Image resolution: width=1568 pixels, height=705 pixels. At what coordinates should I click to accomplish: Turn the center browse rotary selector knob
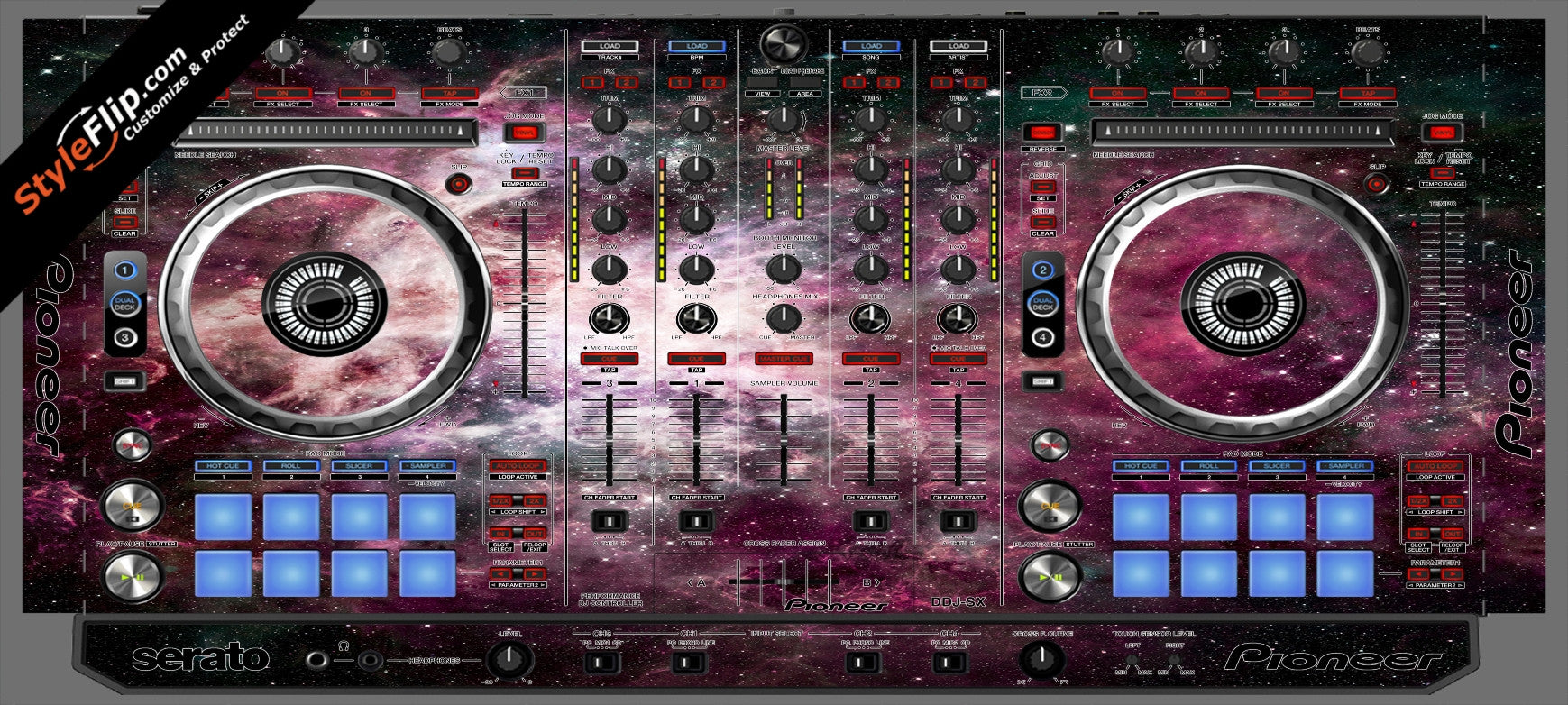pyautogui.click(x=784, y=42)
